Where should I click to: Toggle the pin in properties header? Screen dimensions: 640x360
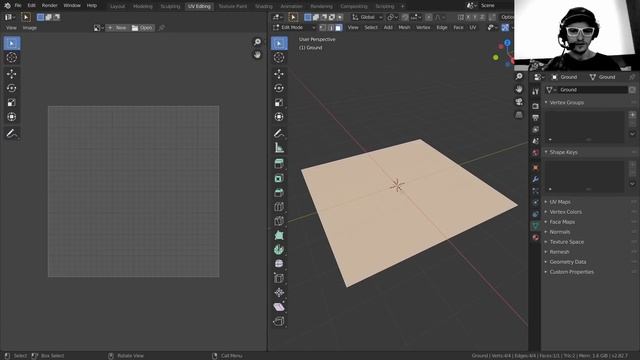pos(632,77)
